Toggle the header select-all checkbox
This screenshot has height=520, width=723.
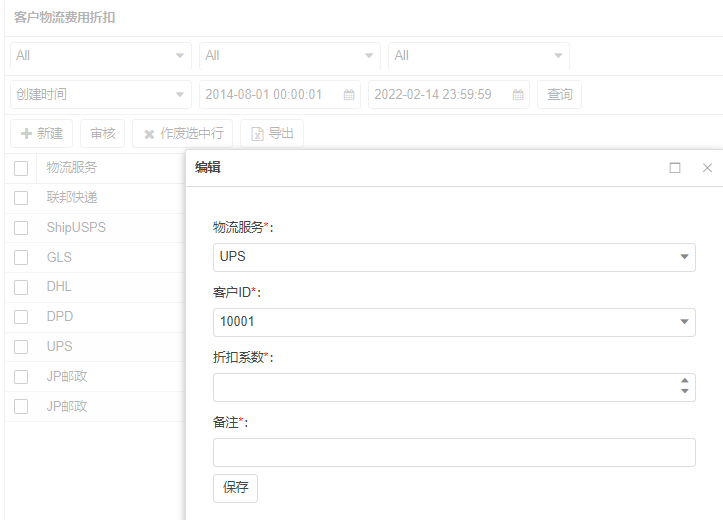(x=21, y=168)
